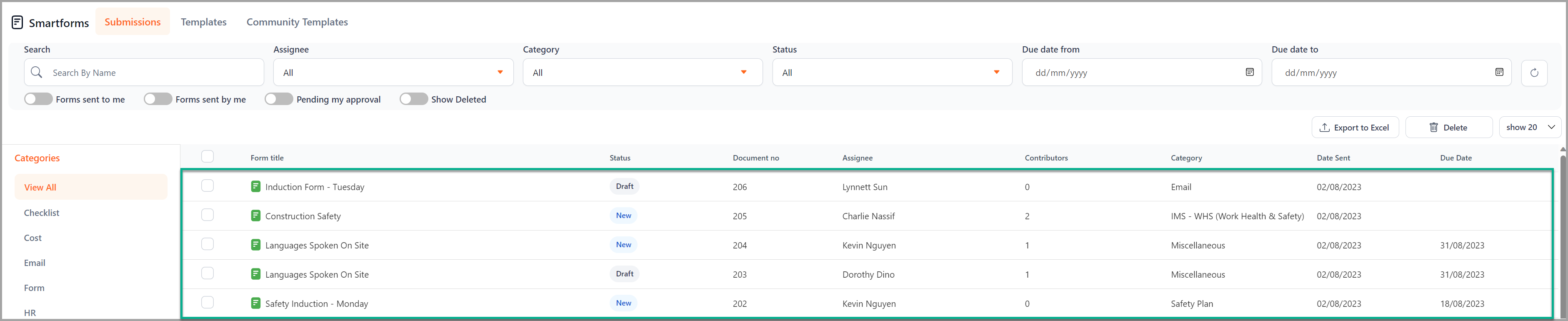This screenshot has height=321, width=1568.
Task: Select the Email category in sidebar
Action: tap(35, 263)
